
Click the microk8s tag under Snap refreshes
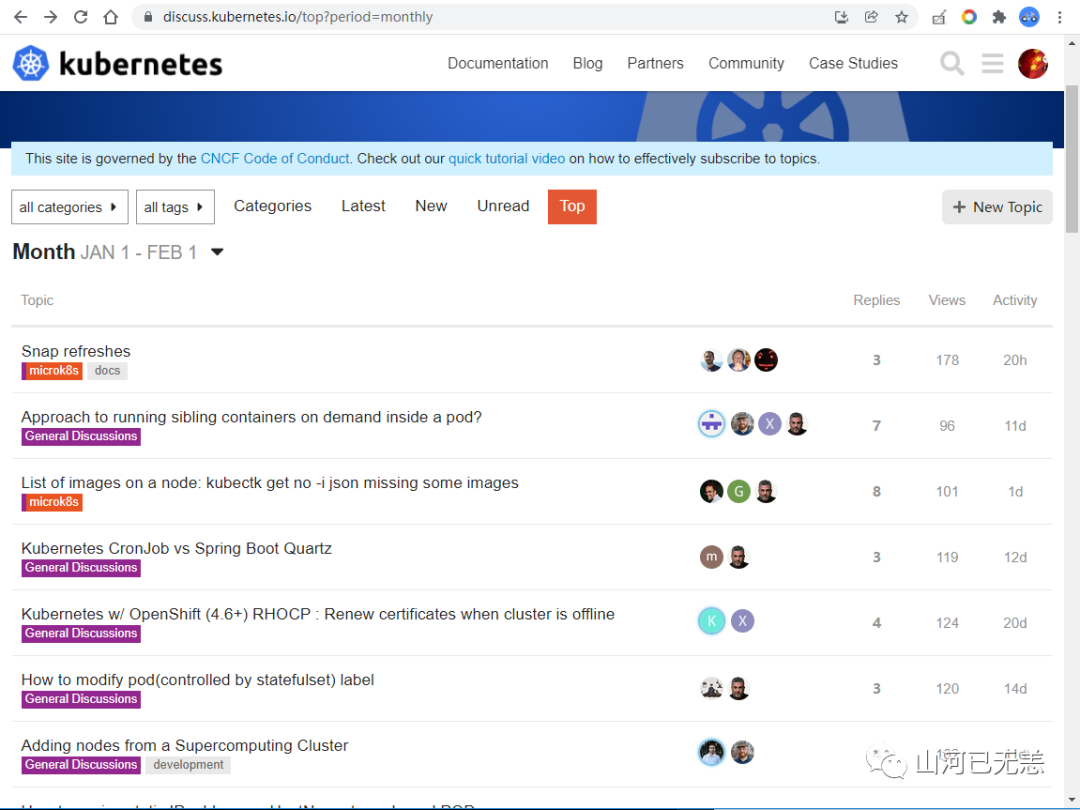[52, 371]
